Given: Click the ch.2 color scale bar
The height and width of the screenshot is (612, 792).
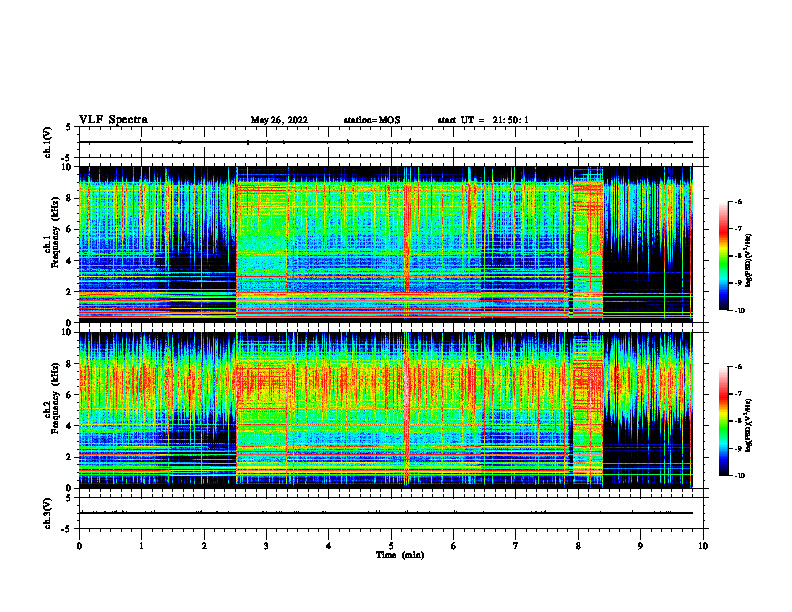Looking at the screenshot, I should coord(723,421).
